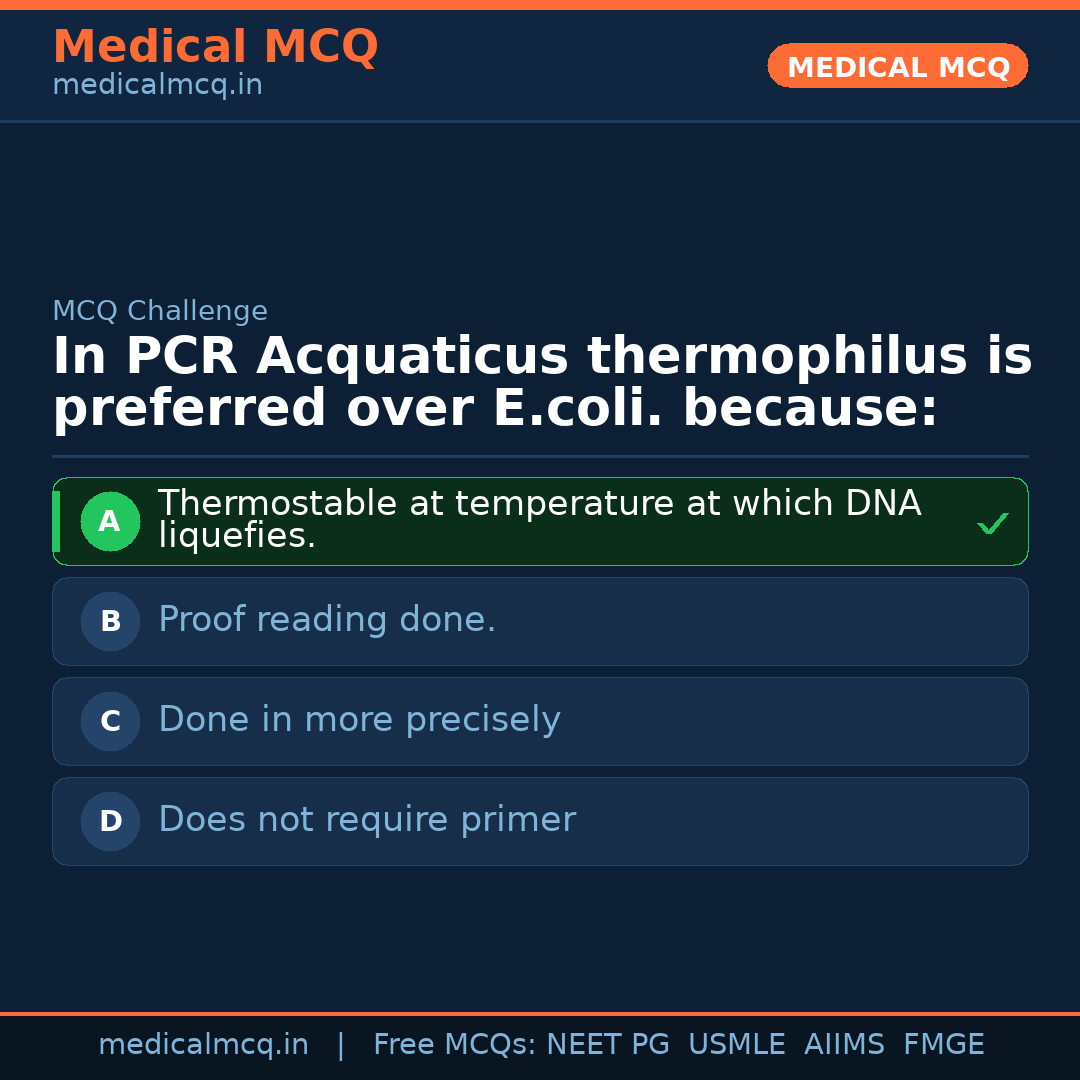The height and width of the screenshot is (1080, 1080).
Task: Click the large Medical MCQ header title
Action: [215, 47]
